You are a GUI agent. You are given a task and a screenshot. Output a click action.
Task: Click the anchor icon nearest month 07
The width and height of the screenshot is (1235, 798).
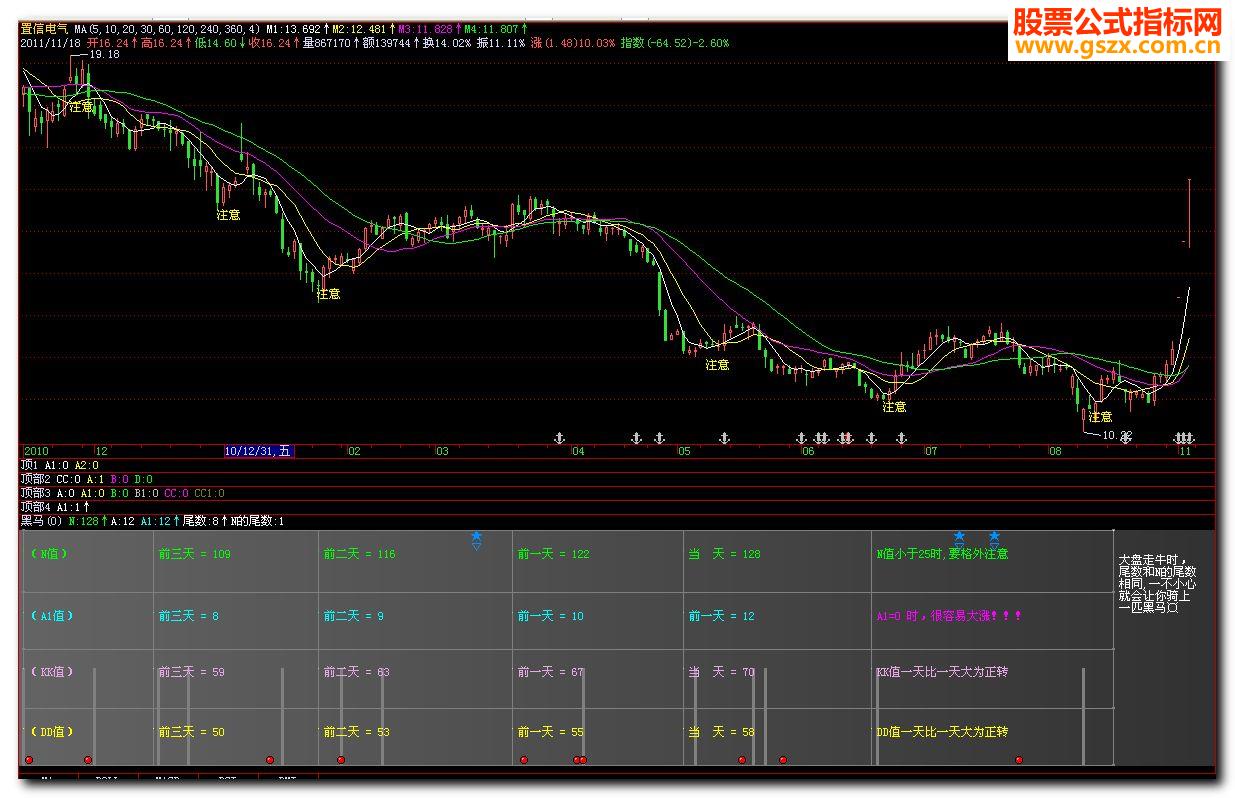point(901,438)
